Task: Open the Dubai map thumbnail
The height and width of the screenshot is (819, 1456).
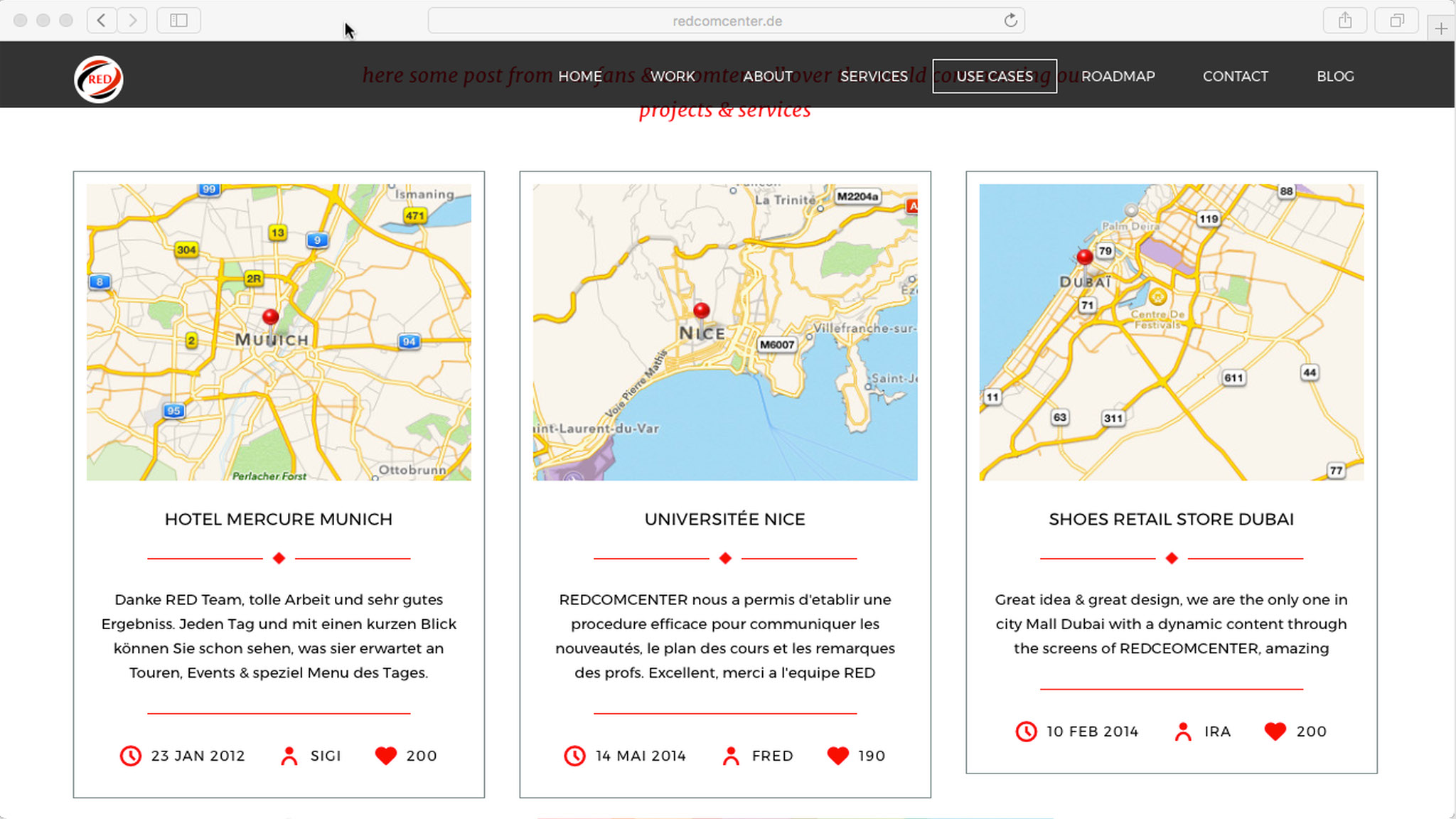Action: [x=1172, y=333]
